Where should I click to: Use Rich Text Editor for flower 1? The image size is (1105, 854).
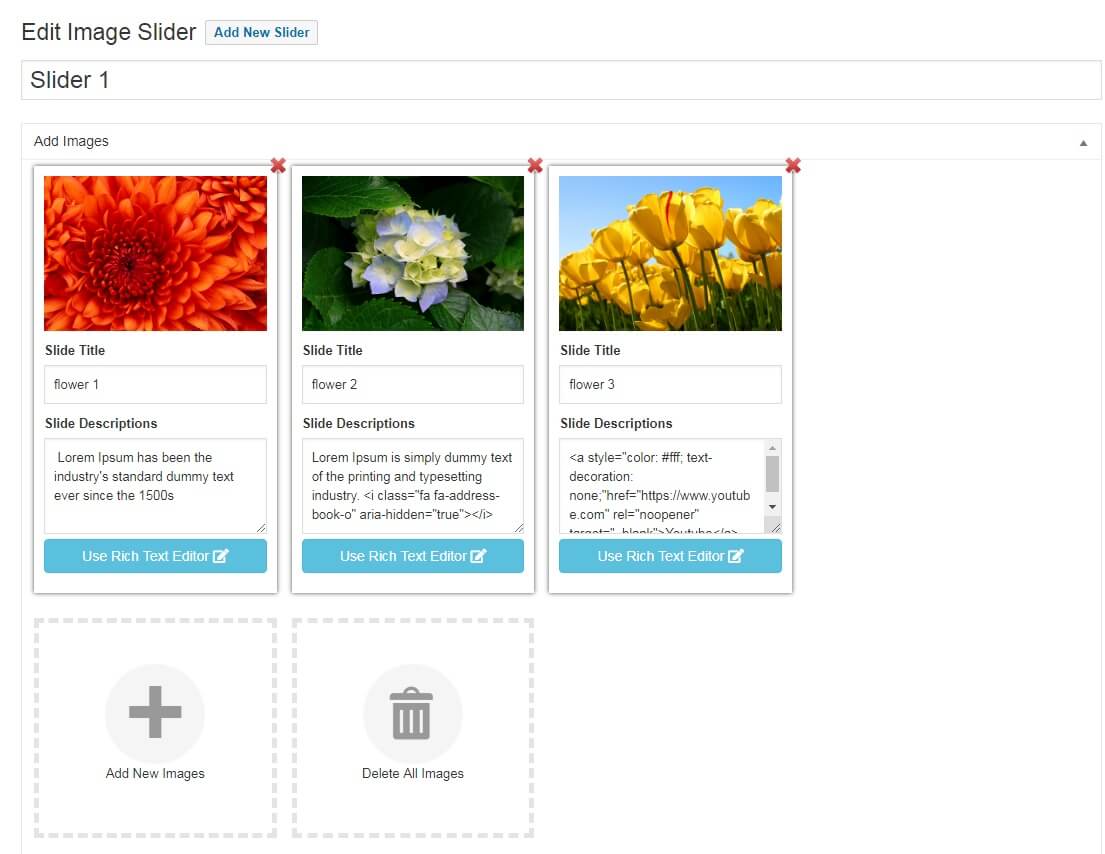point(155,556)
